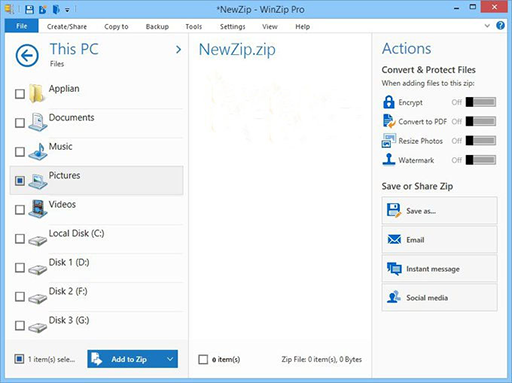
Task: Open the File tab
Action: pyautogui.click(x=22, y=26)
